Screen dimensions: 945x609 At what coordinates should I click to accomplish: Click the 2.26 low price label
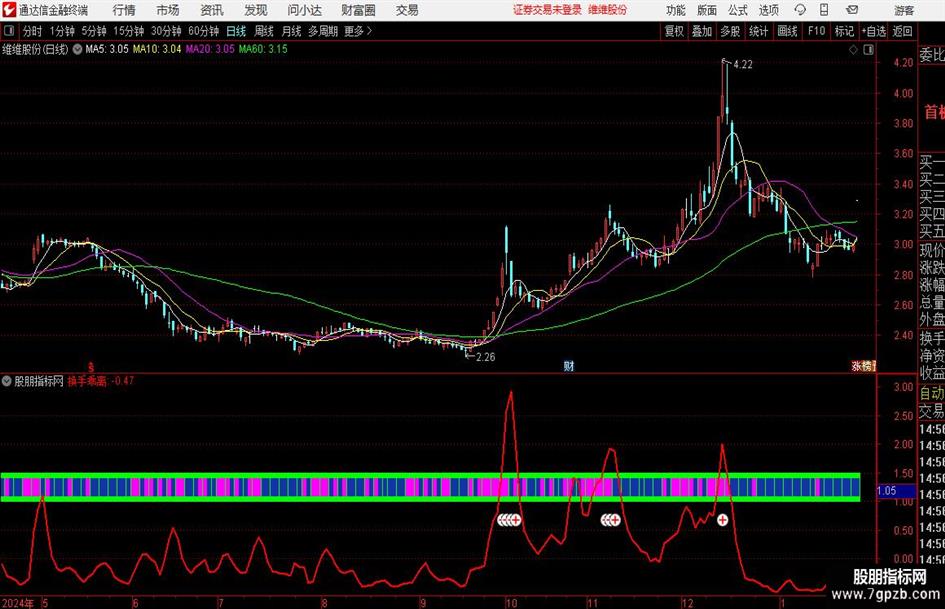(485, 357)
